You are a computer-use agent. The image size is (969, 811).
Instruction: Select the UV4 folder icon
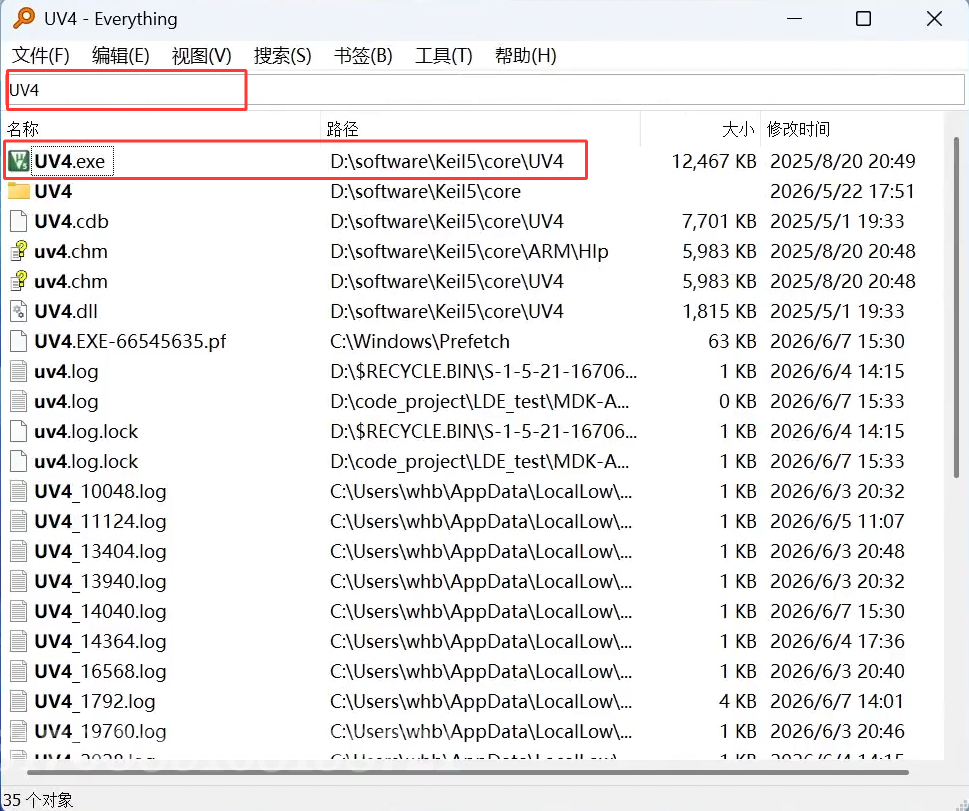tap(19, 191)
